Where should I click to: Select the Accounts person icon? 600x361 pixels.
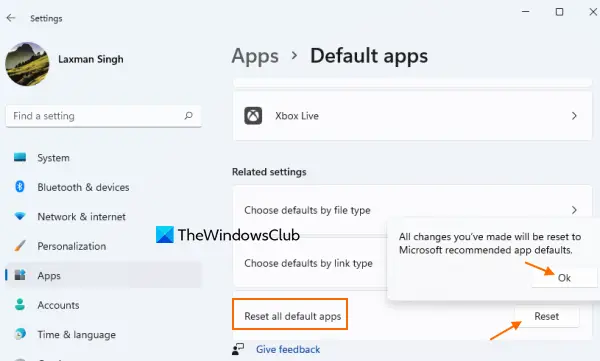pyautogui.click(x=20, y=305)
